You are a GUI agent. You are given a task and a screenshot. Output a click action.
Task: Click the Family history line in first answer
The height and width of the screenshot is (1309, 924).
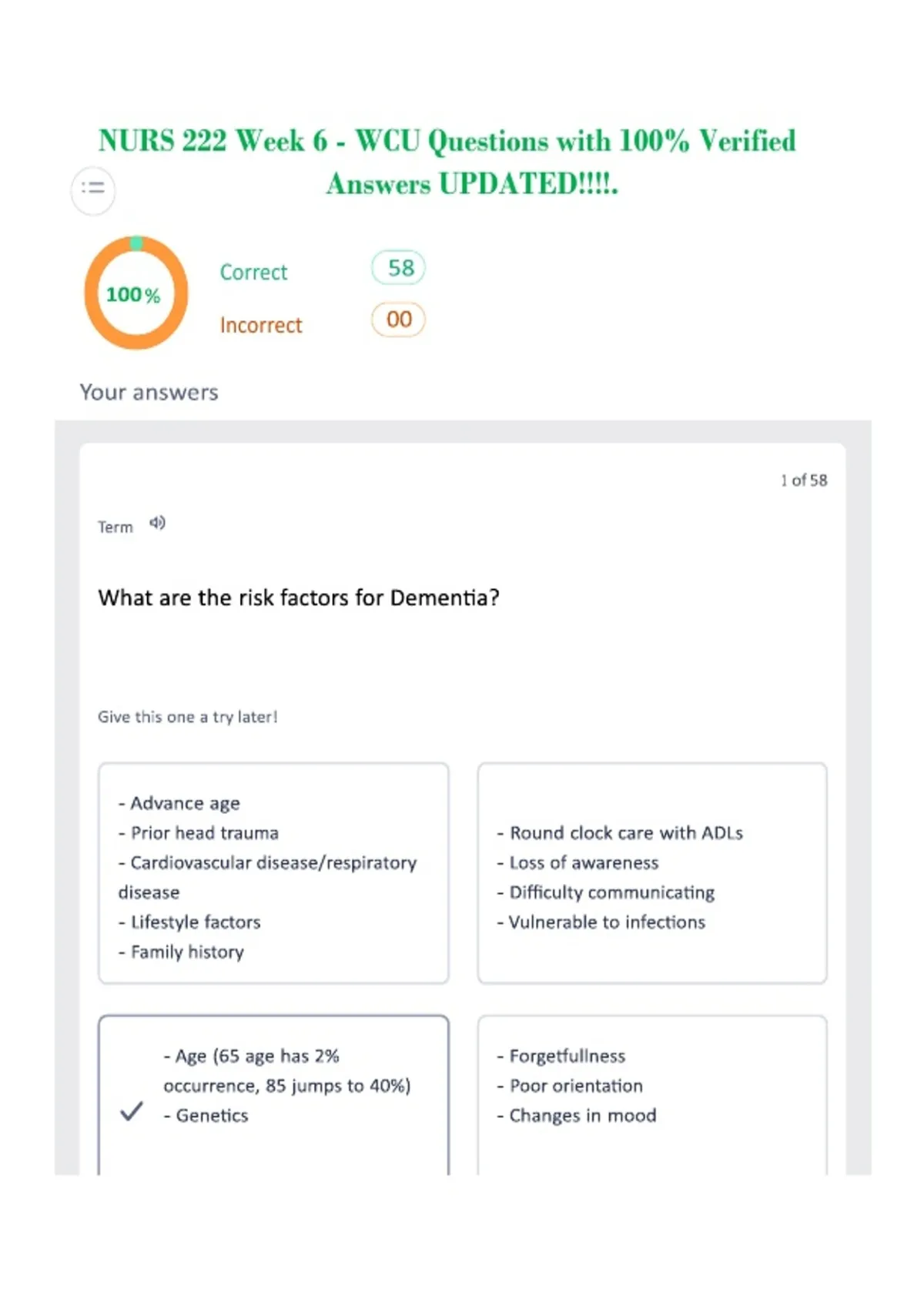(181, 952)
